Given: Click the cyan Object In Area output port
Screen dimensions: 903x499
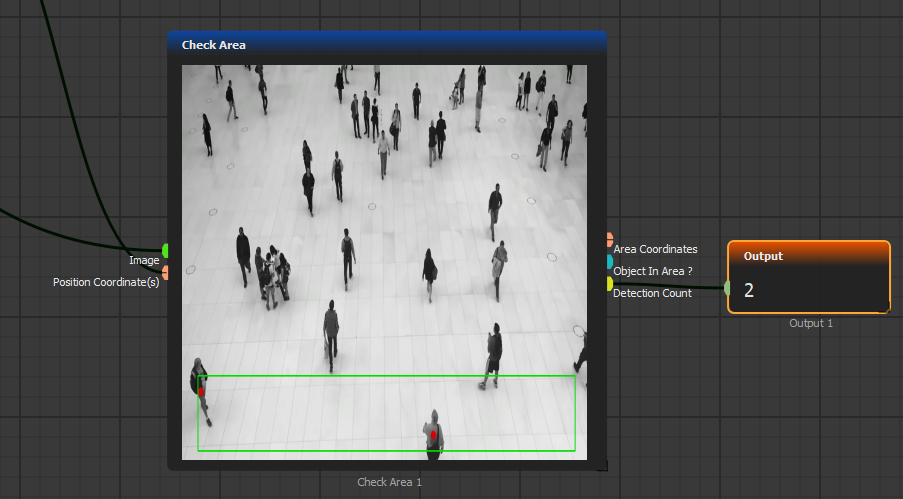Looking at the screenshot, I should pyautogui.click(x=609, y=262).
